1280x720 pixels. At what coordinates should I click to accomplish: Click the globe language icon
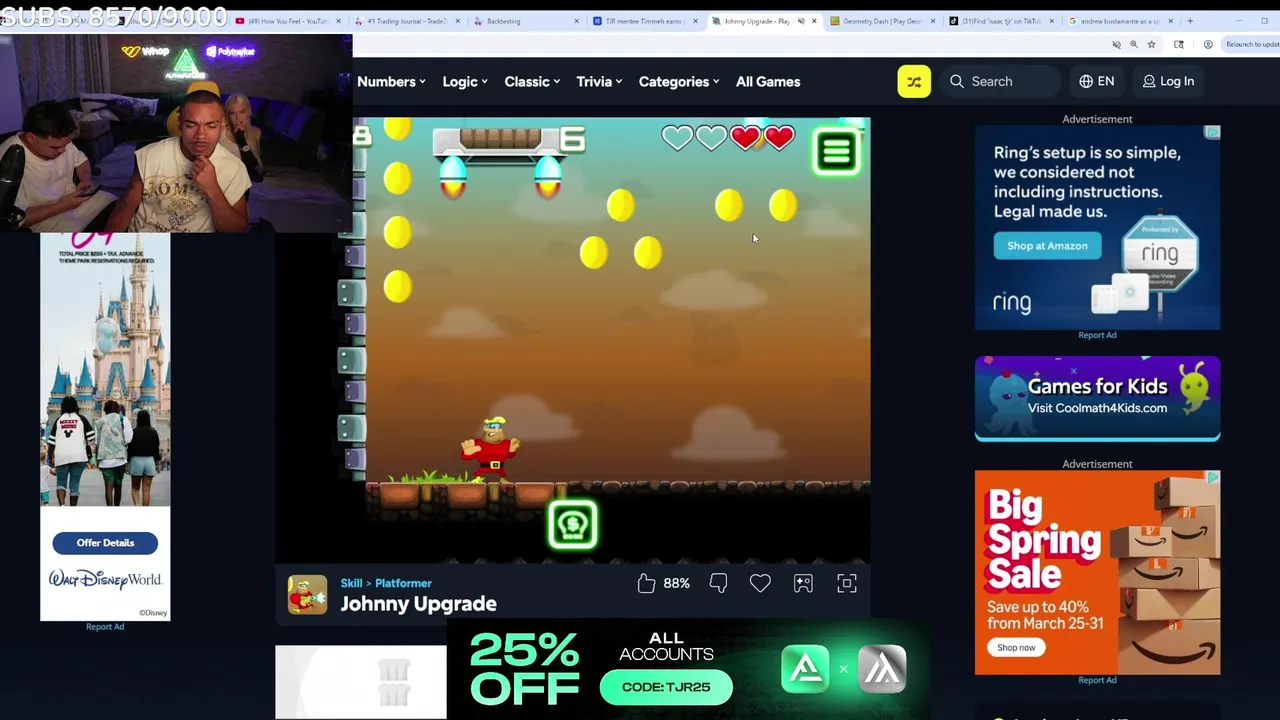point(1086,82)
